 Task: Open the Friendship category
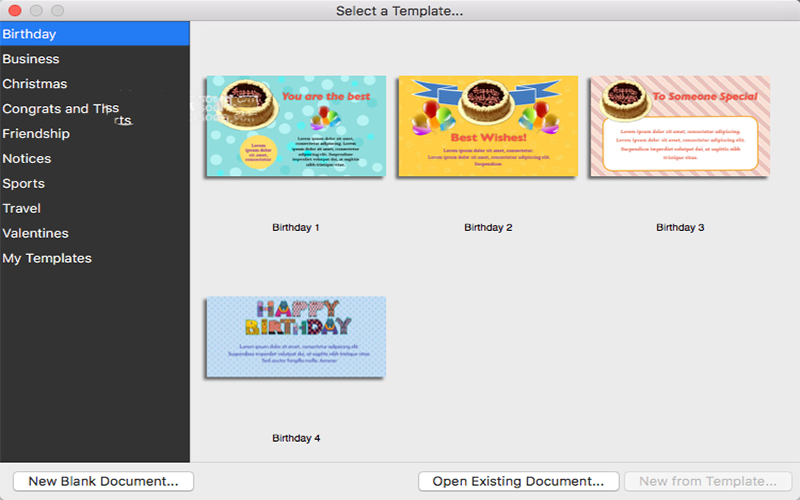(x=94, y=134)
